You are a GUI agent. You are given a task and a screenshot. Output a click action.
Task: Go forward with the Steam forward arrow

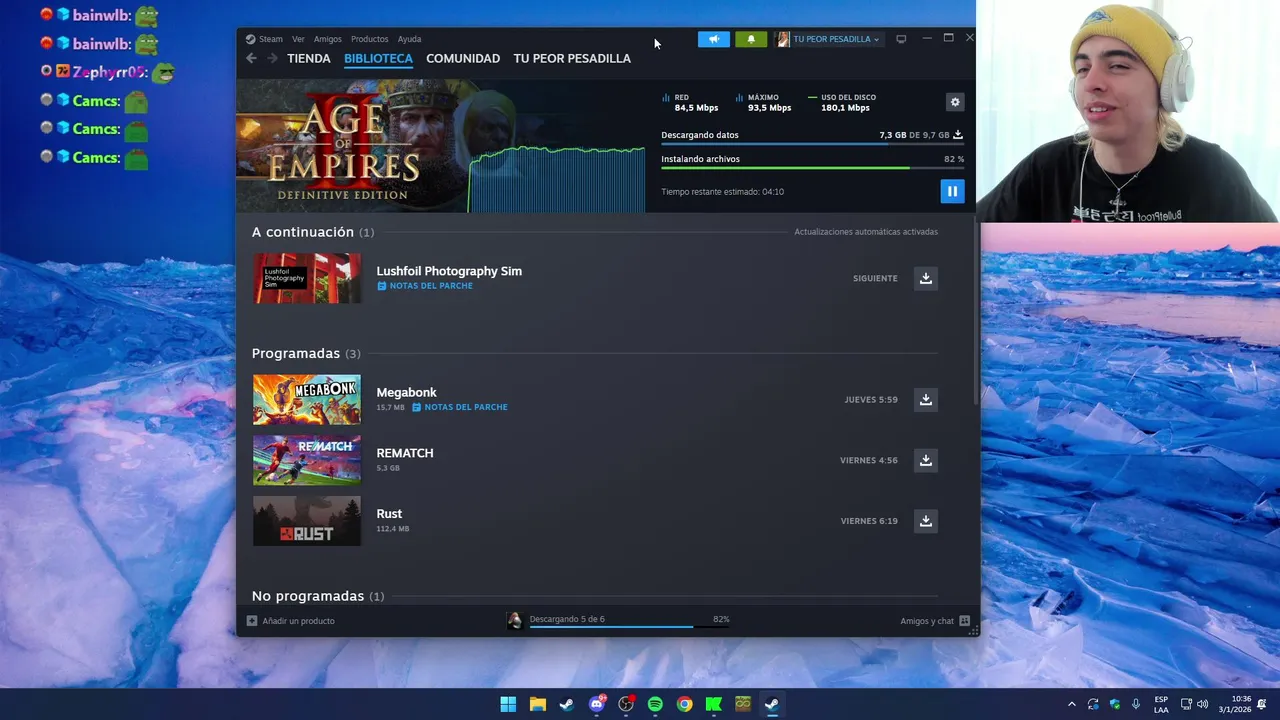tap(272, 58)
